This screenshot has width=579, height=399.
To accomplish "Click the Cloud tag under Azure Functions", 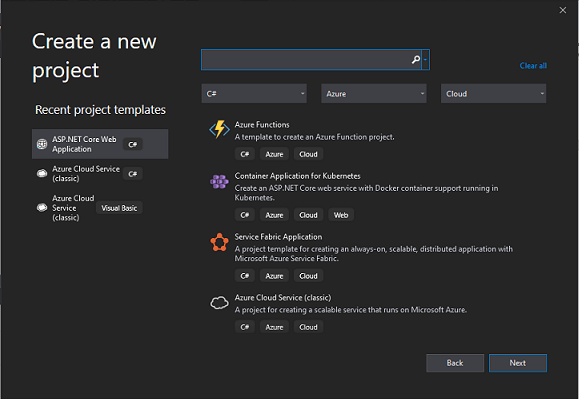I will (308, 154).
